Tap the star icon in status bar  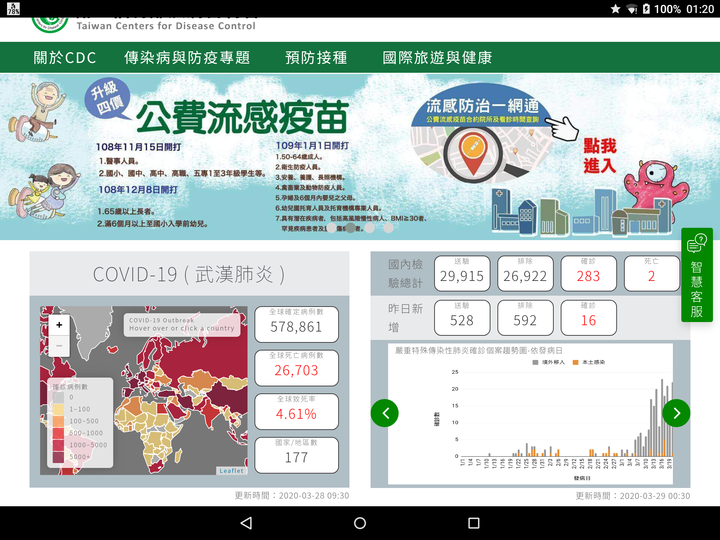coord(615,9)
